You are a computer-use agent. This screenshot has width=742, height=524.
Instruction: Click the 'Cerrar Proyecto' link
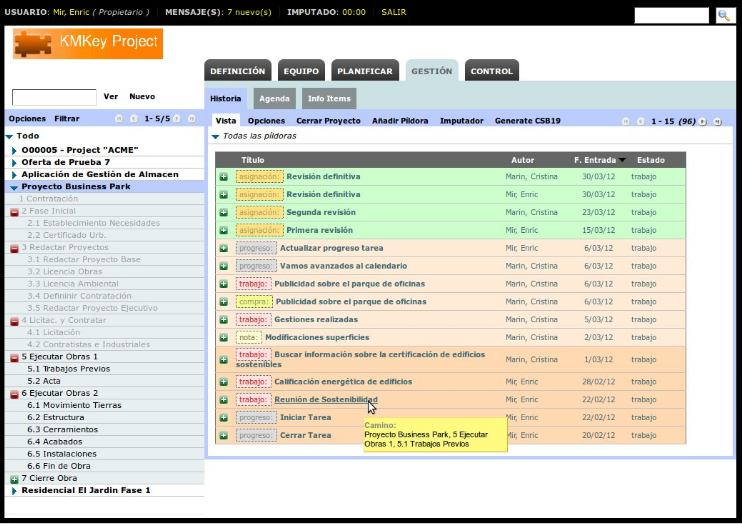point(328,121)
